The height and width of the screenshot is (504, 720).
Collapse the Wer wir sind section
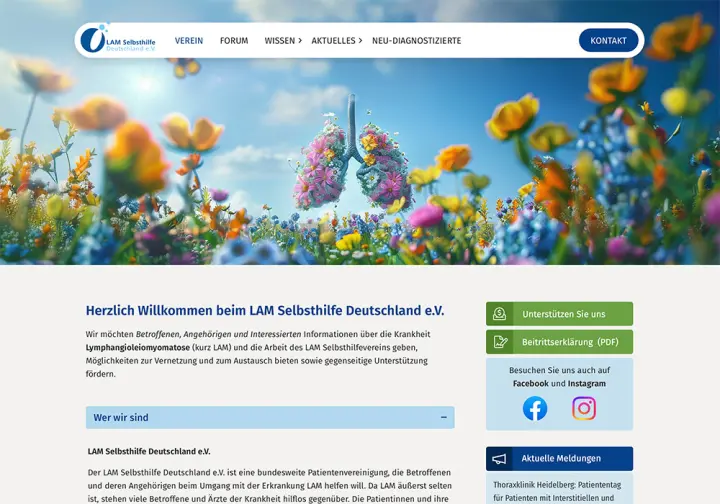270,417
